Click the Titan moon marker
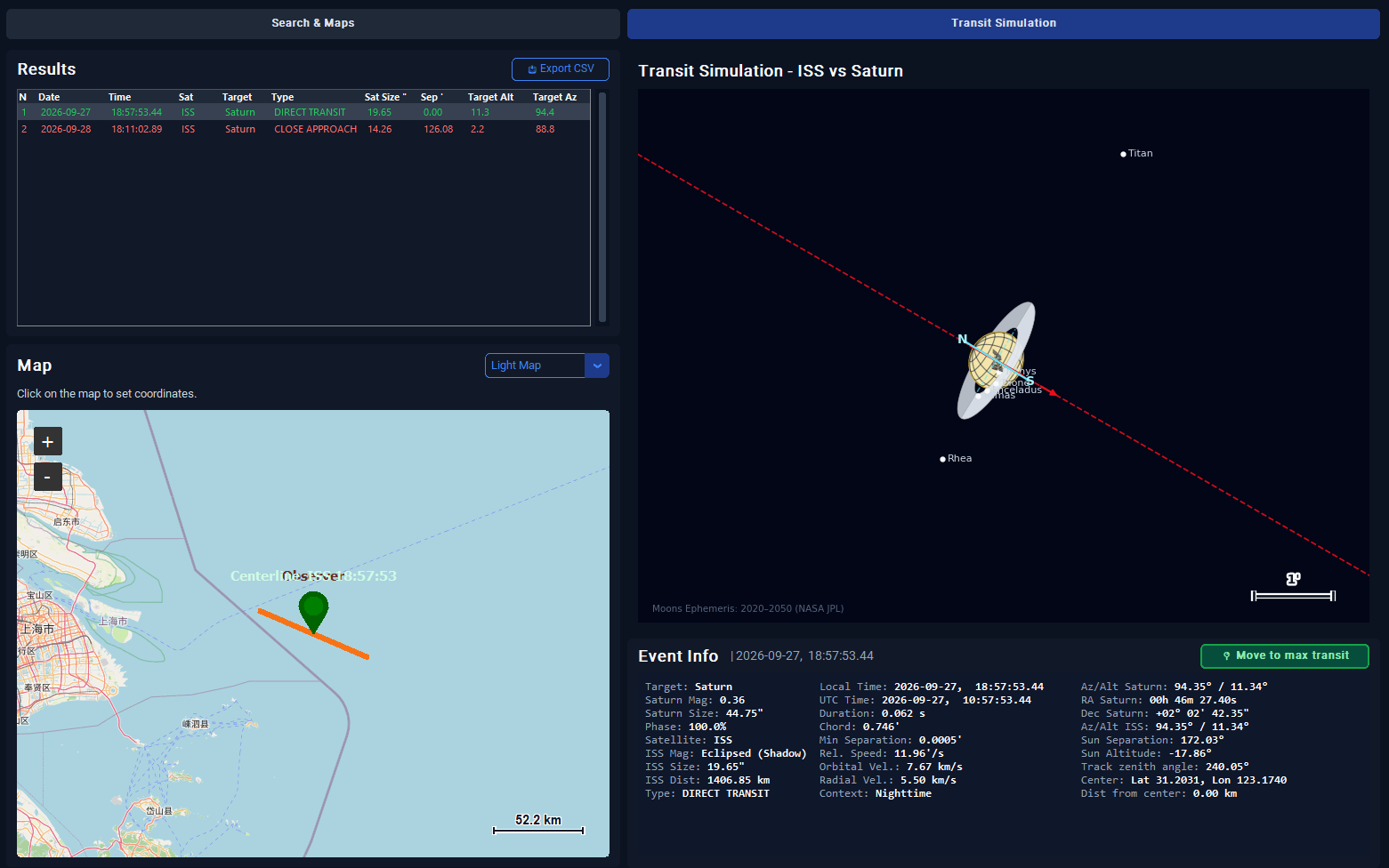The image size is (1389, 868). coord(1123,154)
